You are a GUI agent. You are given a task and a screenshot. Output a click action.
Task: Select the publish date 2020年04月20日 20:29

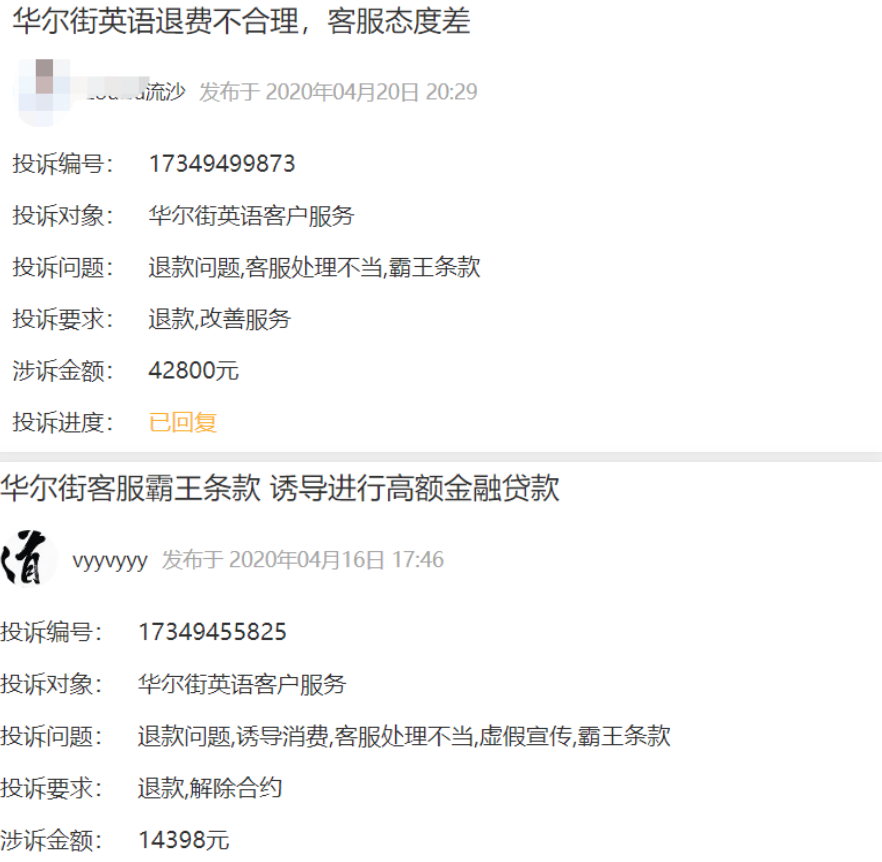click(338, 92)
